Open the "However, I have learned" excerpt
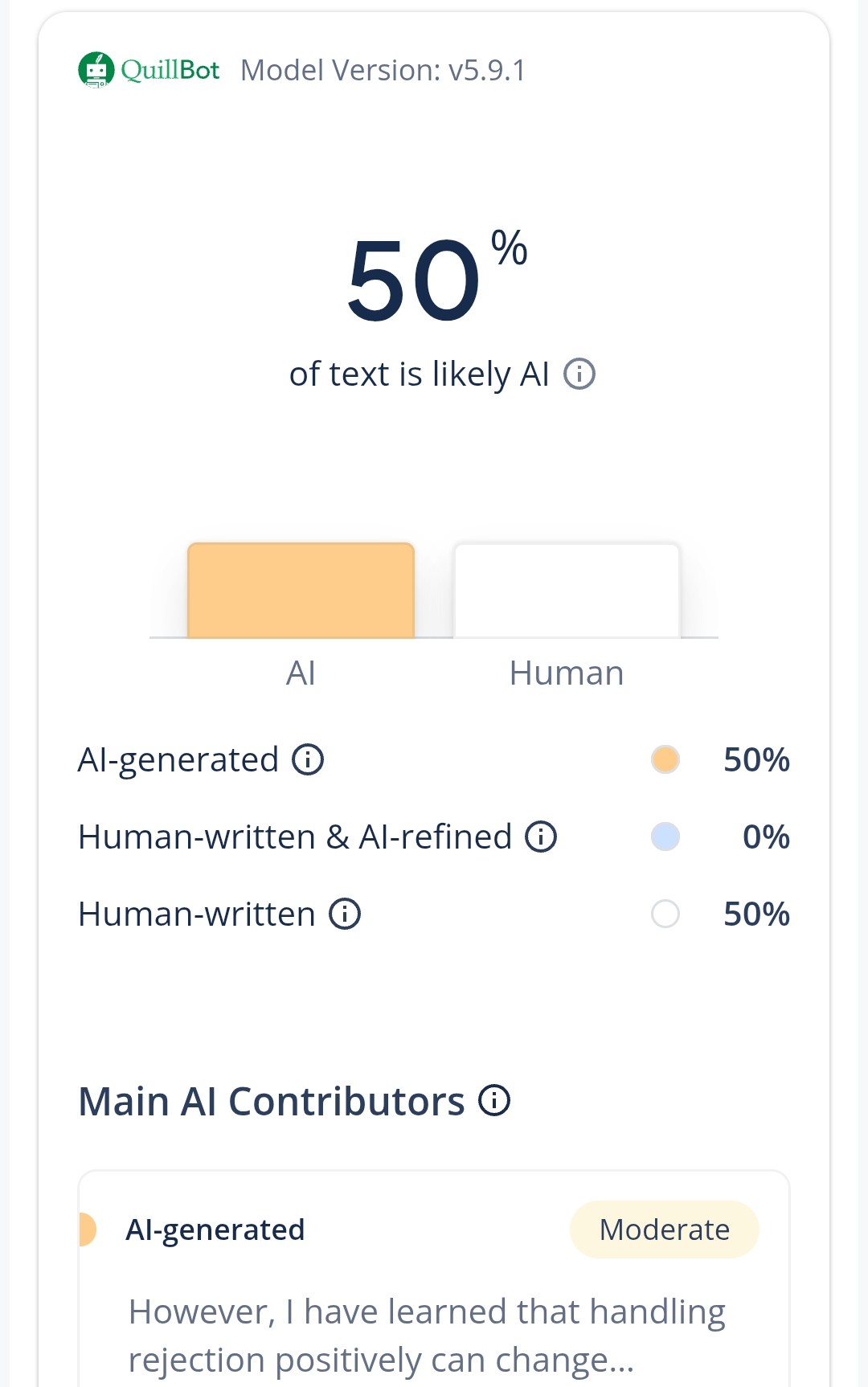The image size is (868, 1387). (426, 1336)
